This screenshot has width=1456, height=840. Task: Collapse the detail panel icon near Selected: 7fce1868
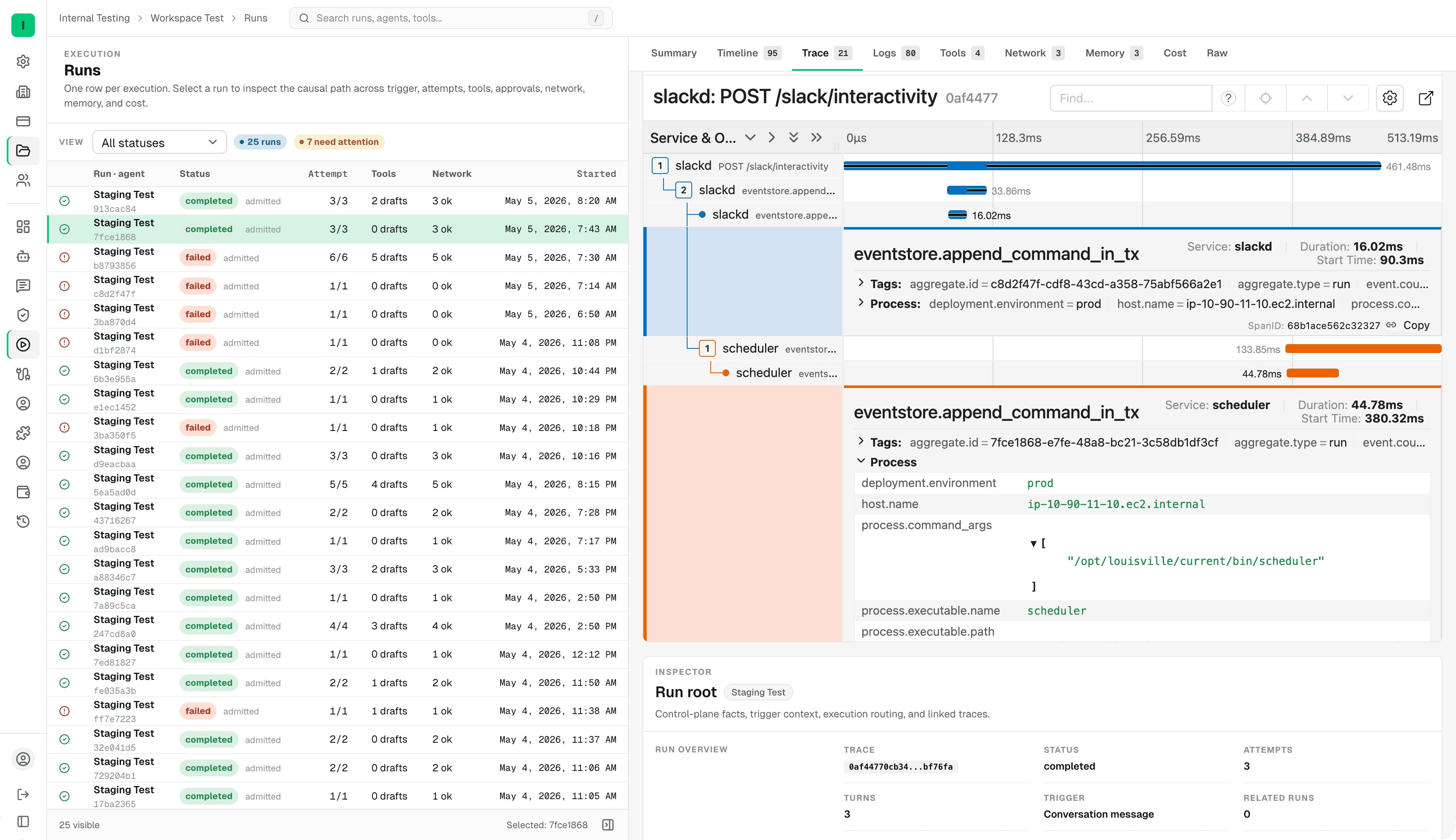(x=608, y=825)
